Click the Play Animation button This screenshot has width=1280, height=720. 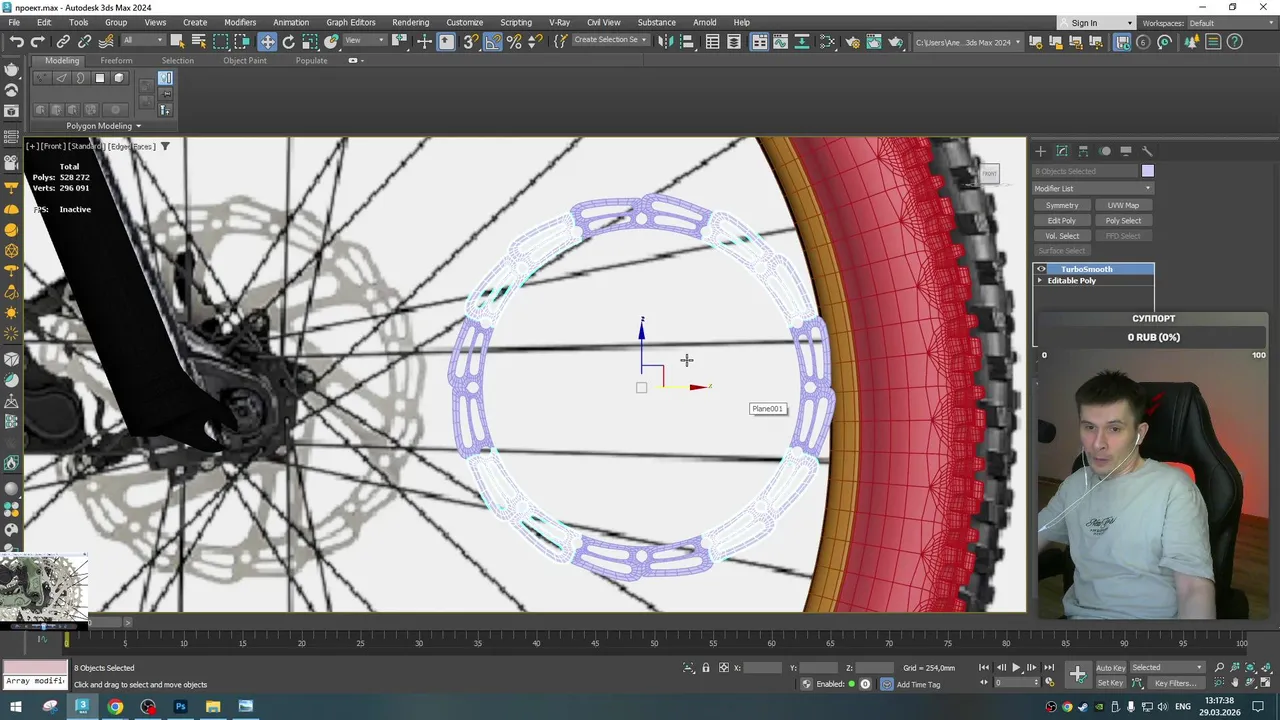pyautogui.click(x=1016, y=667)
